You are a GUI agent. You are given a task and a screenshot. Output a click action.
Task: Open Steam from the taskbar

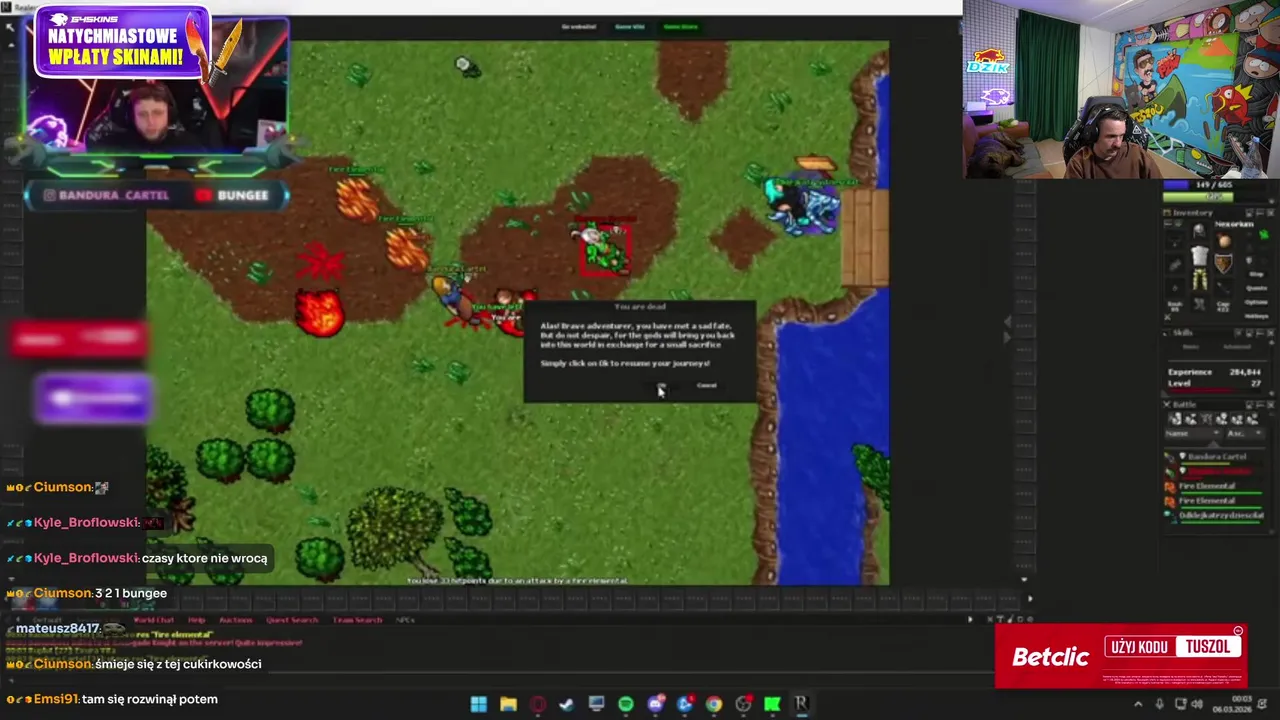(x=566, y=704)
